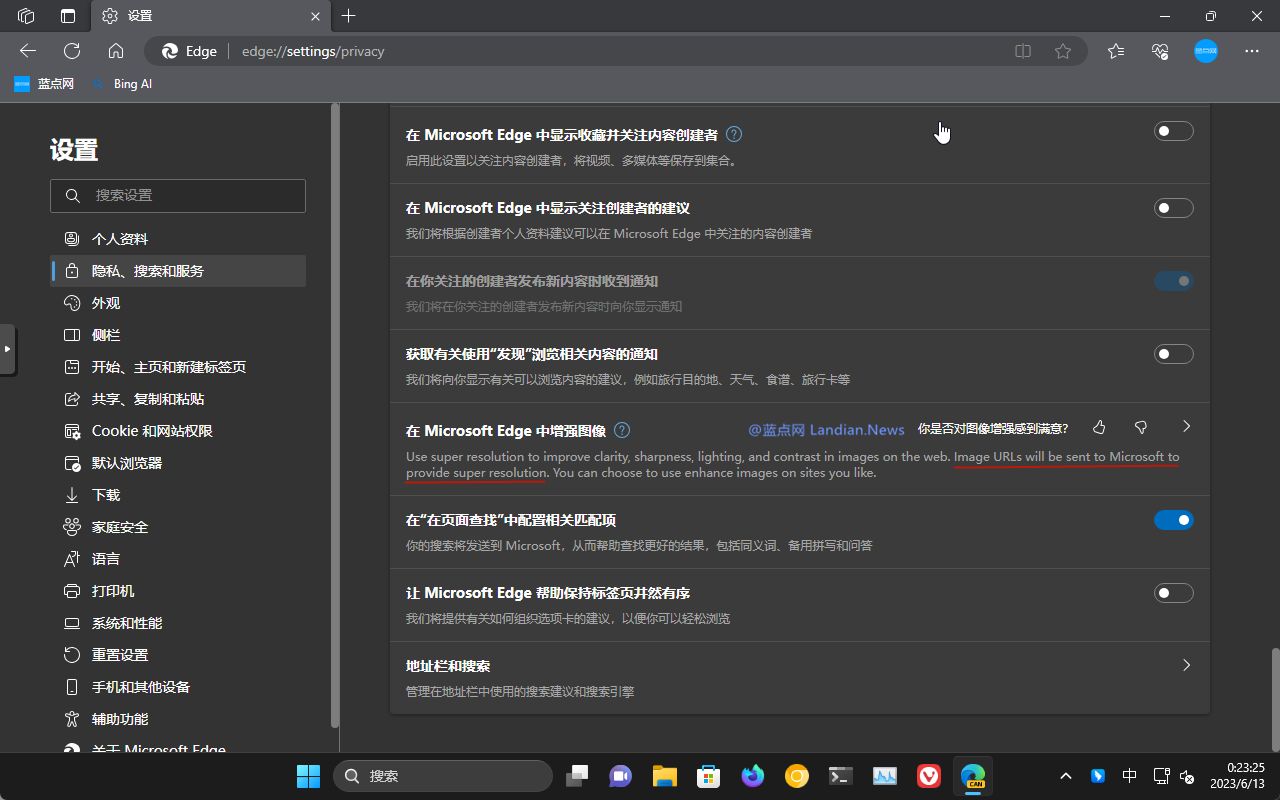The width and height of the screenshot is (1280, 800).
Task: Open 手机和其他设备 section
Action: pyautogui.click(x=178, y=687)
